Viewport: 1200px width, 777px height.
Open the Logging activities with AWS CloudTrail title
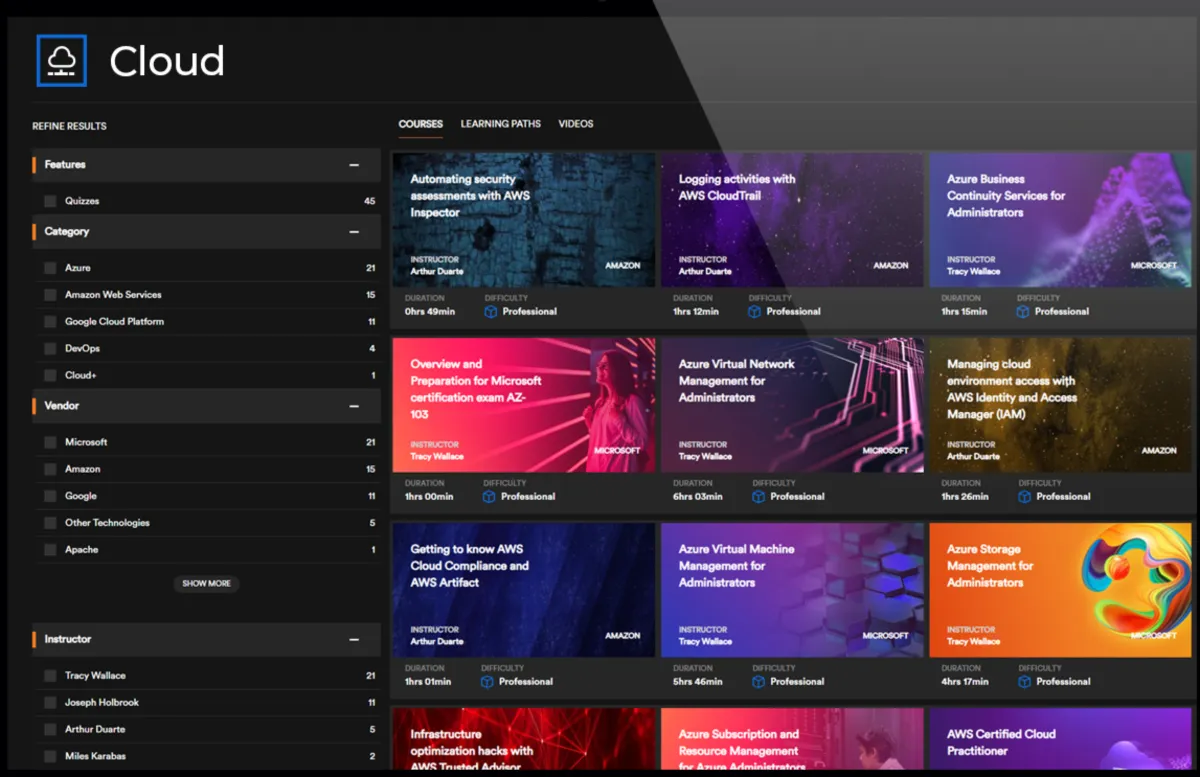pyautogui.click(x=736, y=187)
